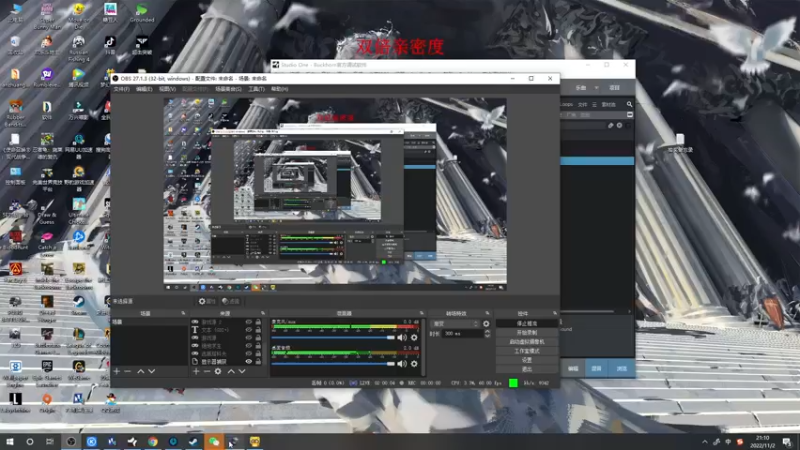Screen dimensions: 800x450
Task: Add a new source with the plus icon
Action: point(194,371)
